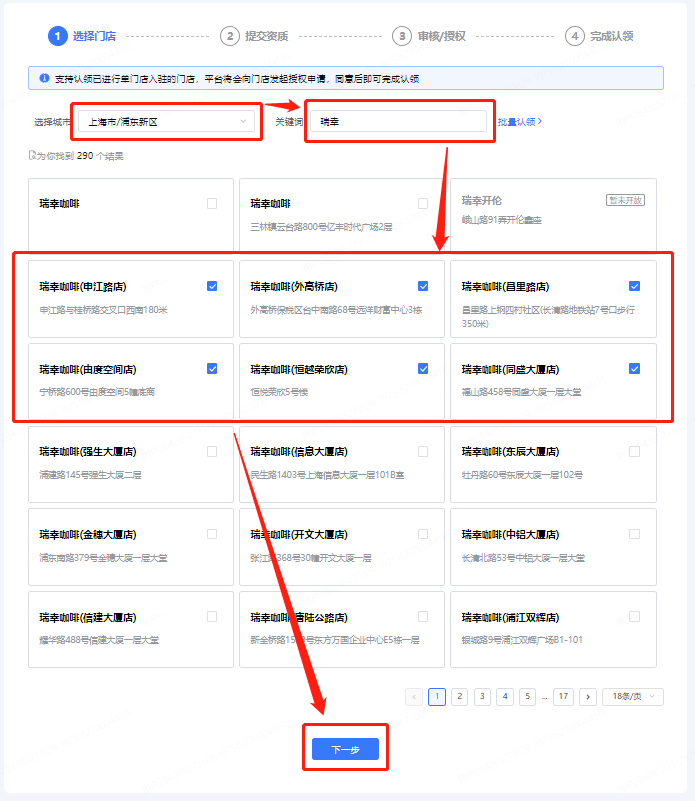Check 瑞幸咖啡(中铝大厦店)
The height and width of the screenshot is (801, 695).
point(634,534)
